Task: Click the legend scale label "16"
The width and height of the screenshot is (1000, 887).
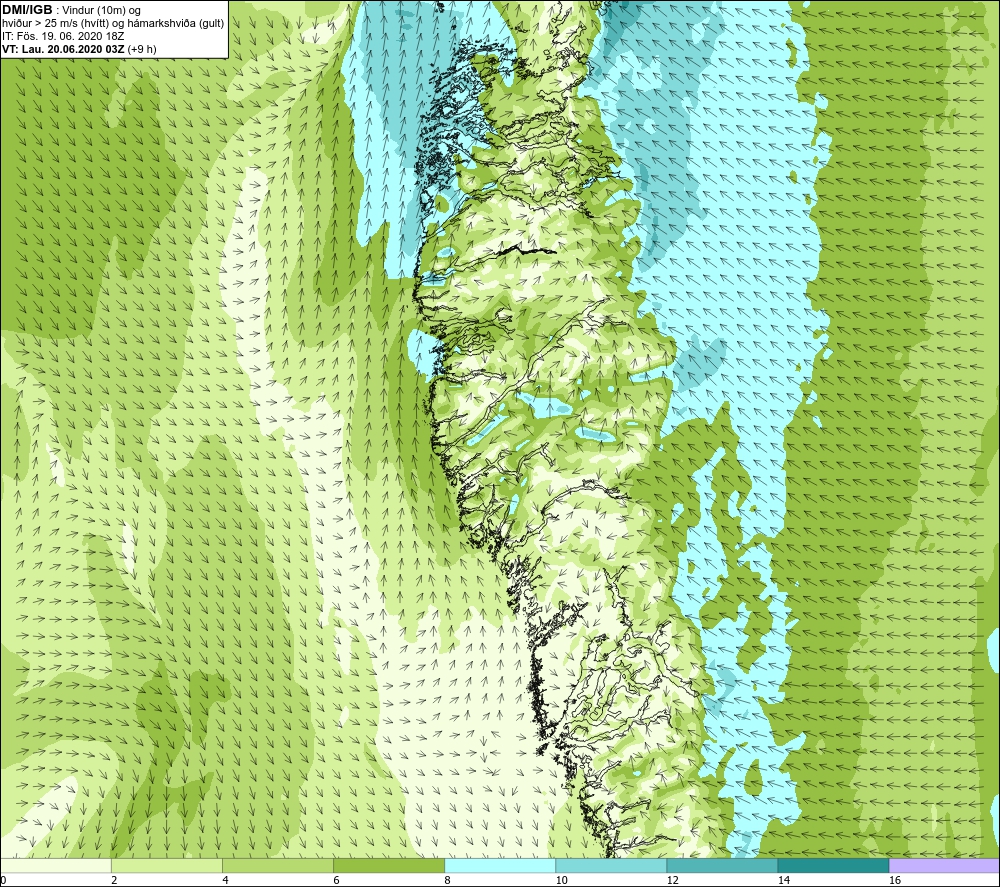Action: (895, 880)
